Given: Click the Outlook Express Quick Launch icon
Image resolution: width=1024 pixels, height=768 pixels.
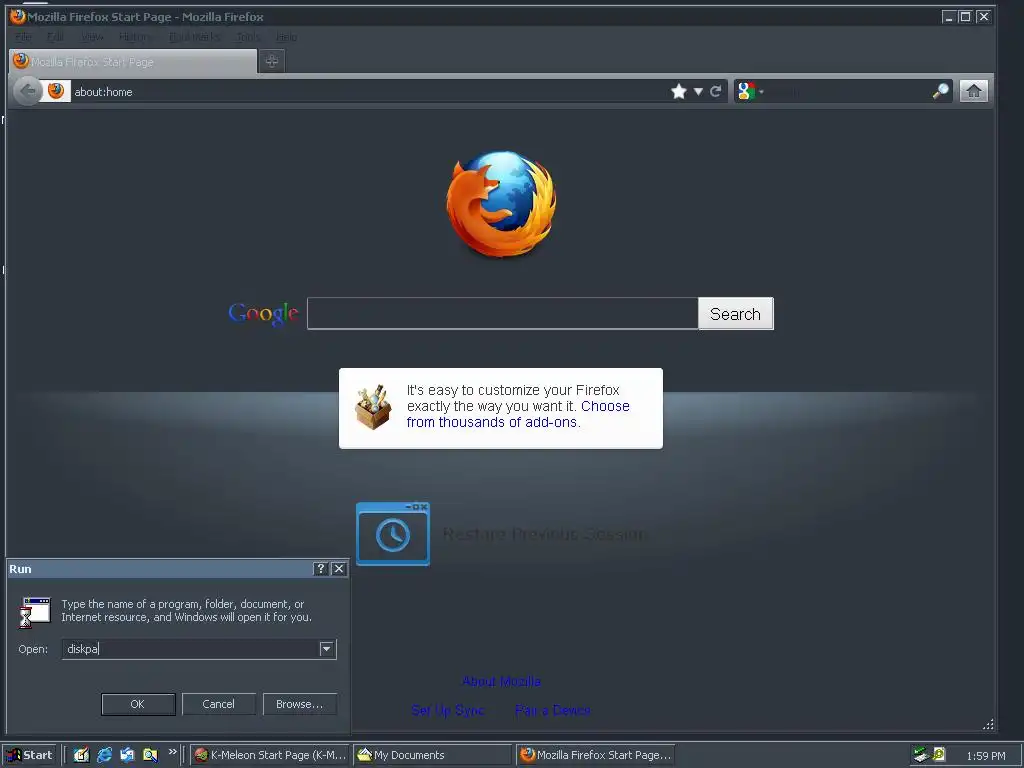Looking at the screenshot, I should (127, 755).
